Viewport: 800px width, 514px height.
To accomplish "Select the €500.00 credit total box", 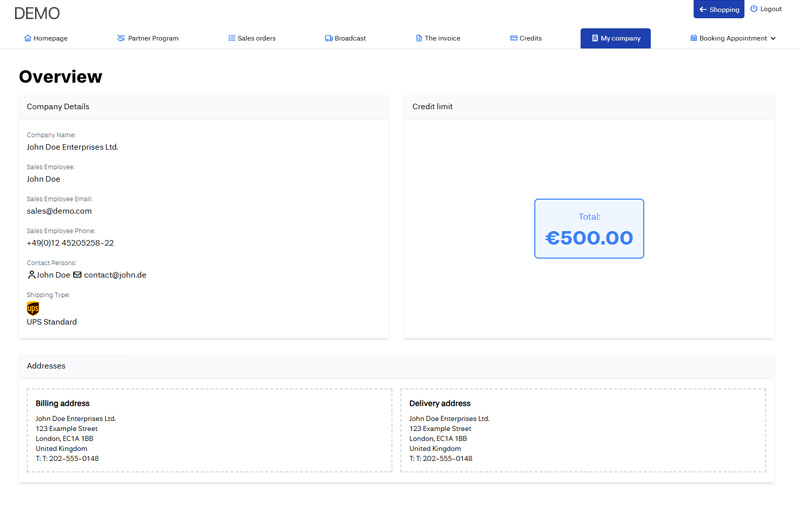I will [589, 229].
